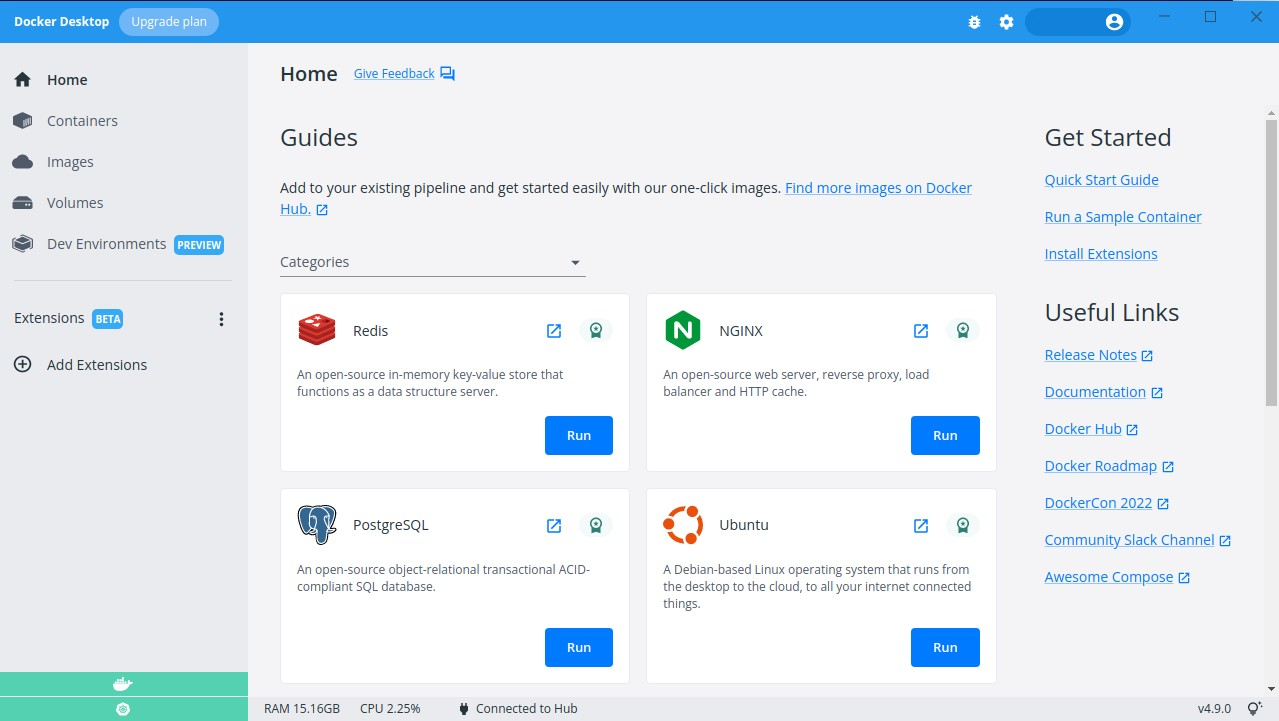
Task: Open PostgreSQL on Docker Hub icon
Action: click(554, 525)
